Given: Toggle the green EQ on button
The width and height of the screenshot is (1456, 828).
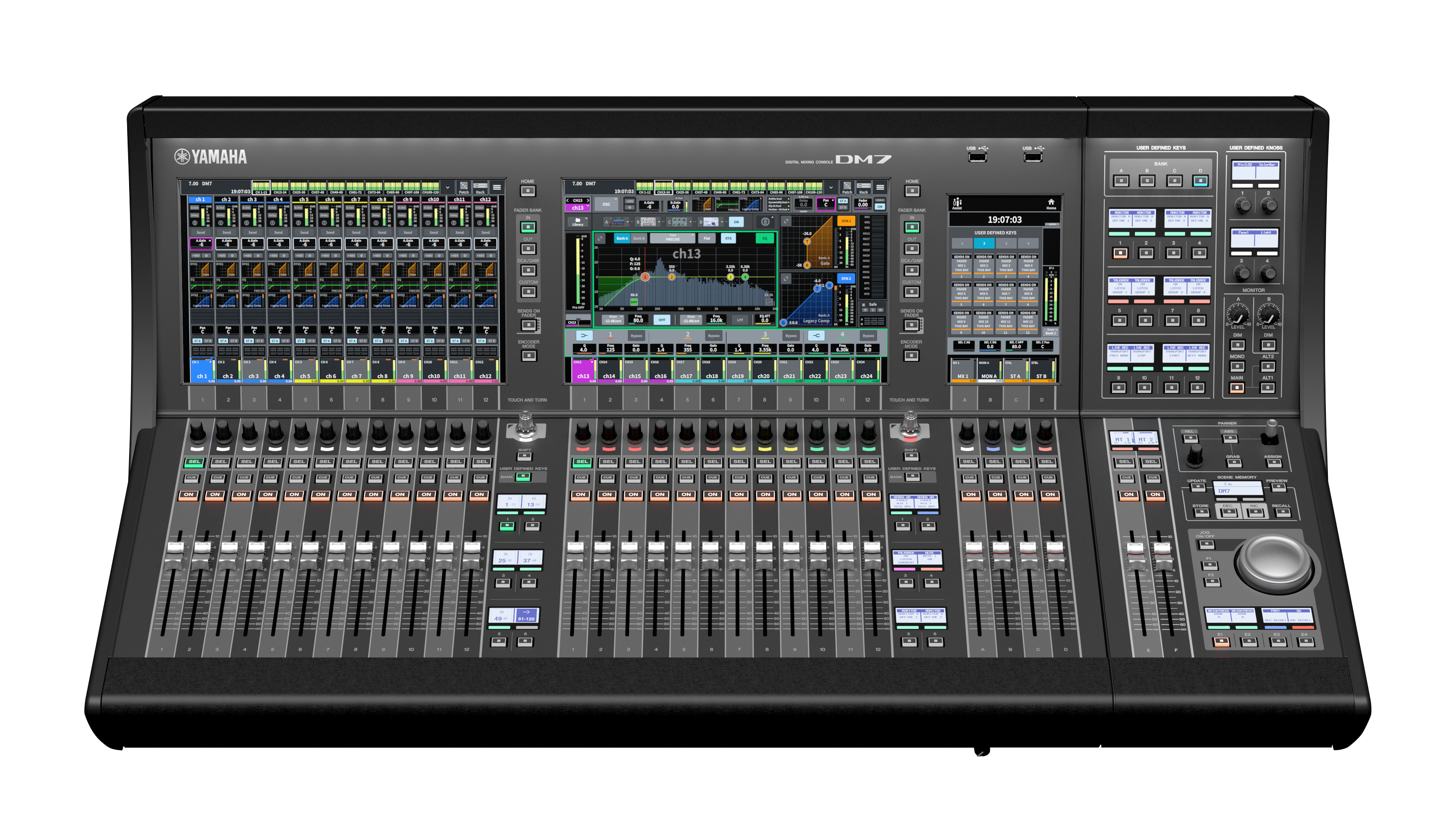Looking at the screenshot, I should point(765,239).
